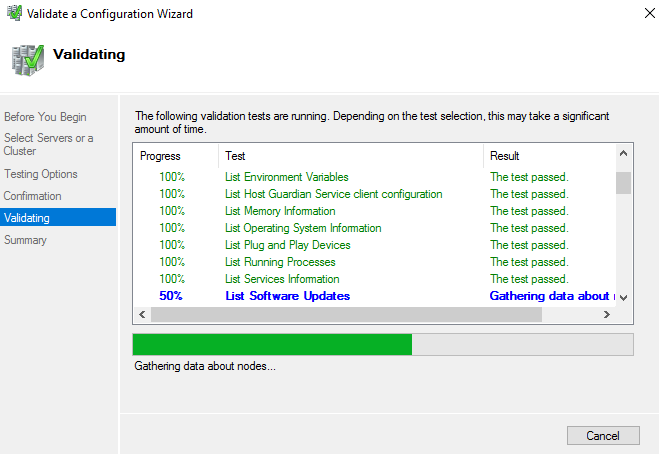Close the Validate a Configuration Wizard window
Screen dimensions: 659x454
(635, 14)
